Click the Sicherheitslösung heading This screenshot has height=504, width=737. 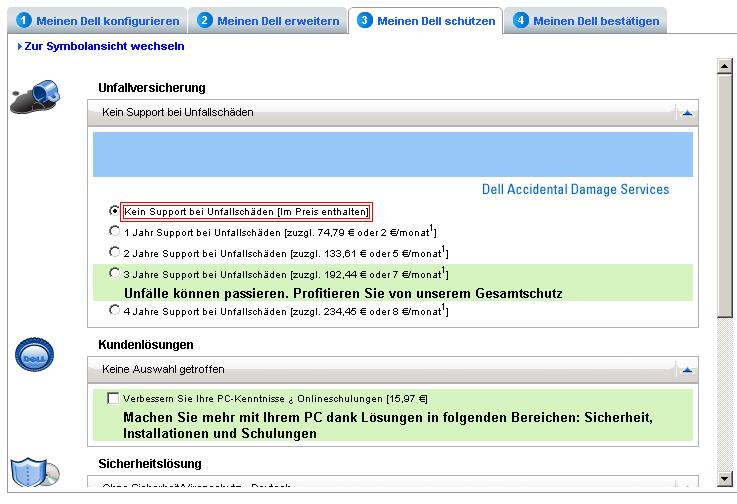(x=150, y=464)
